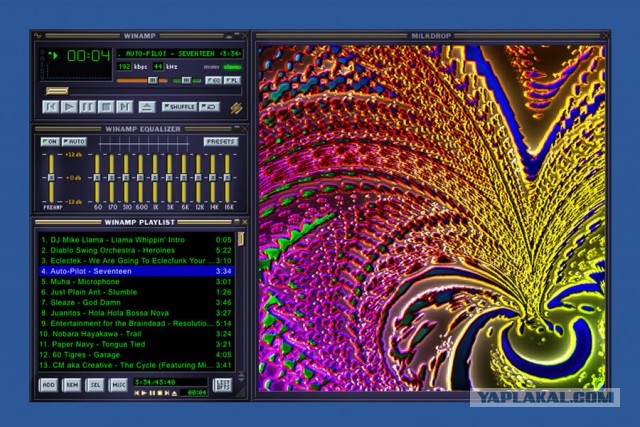Screen dimensions: 640x427
Task: Click the lightning bolt About icon
Action: (x=236, y=108)
